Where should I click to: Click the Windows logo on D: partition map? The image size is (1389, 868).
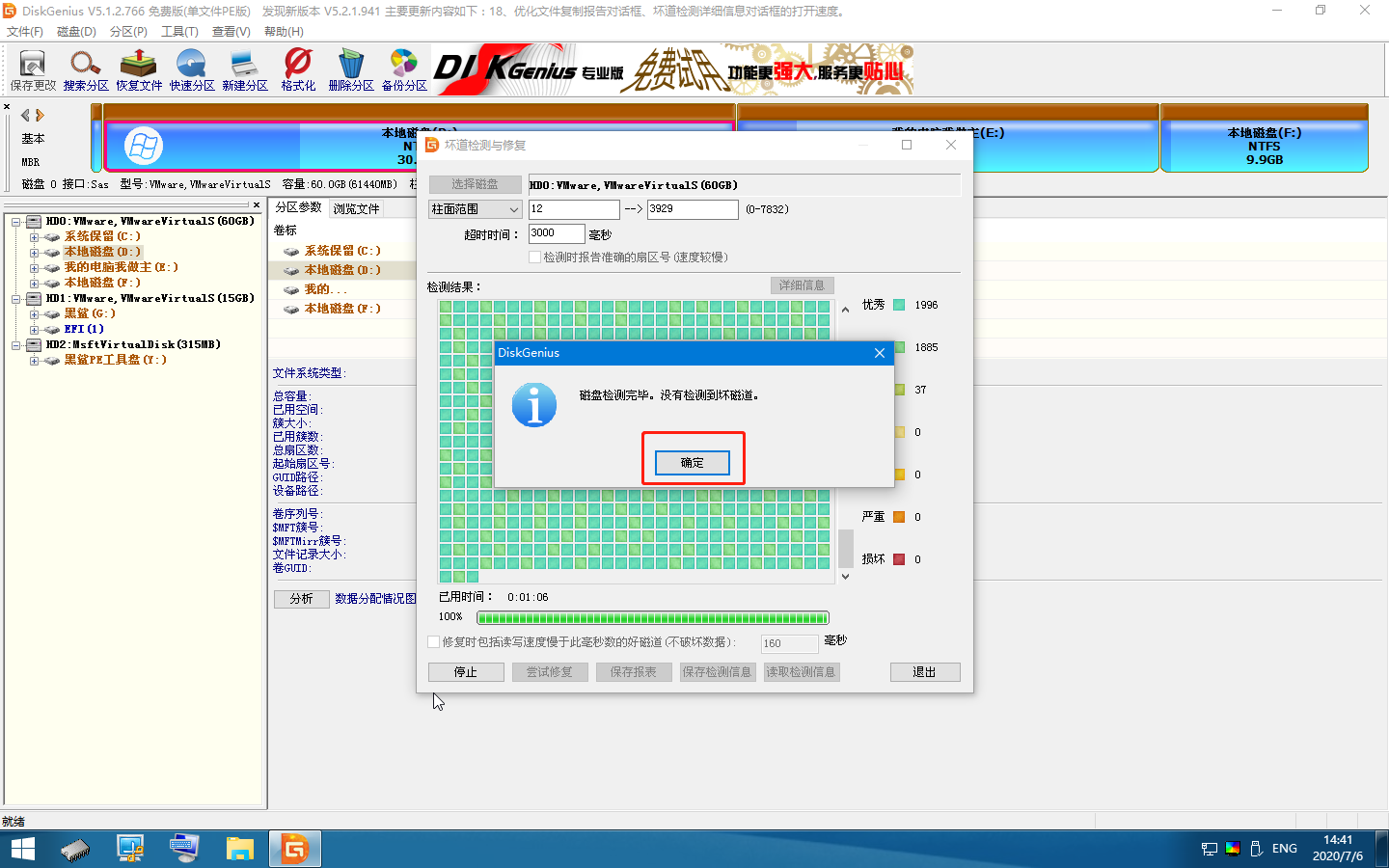[x=144, y=147]
